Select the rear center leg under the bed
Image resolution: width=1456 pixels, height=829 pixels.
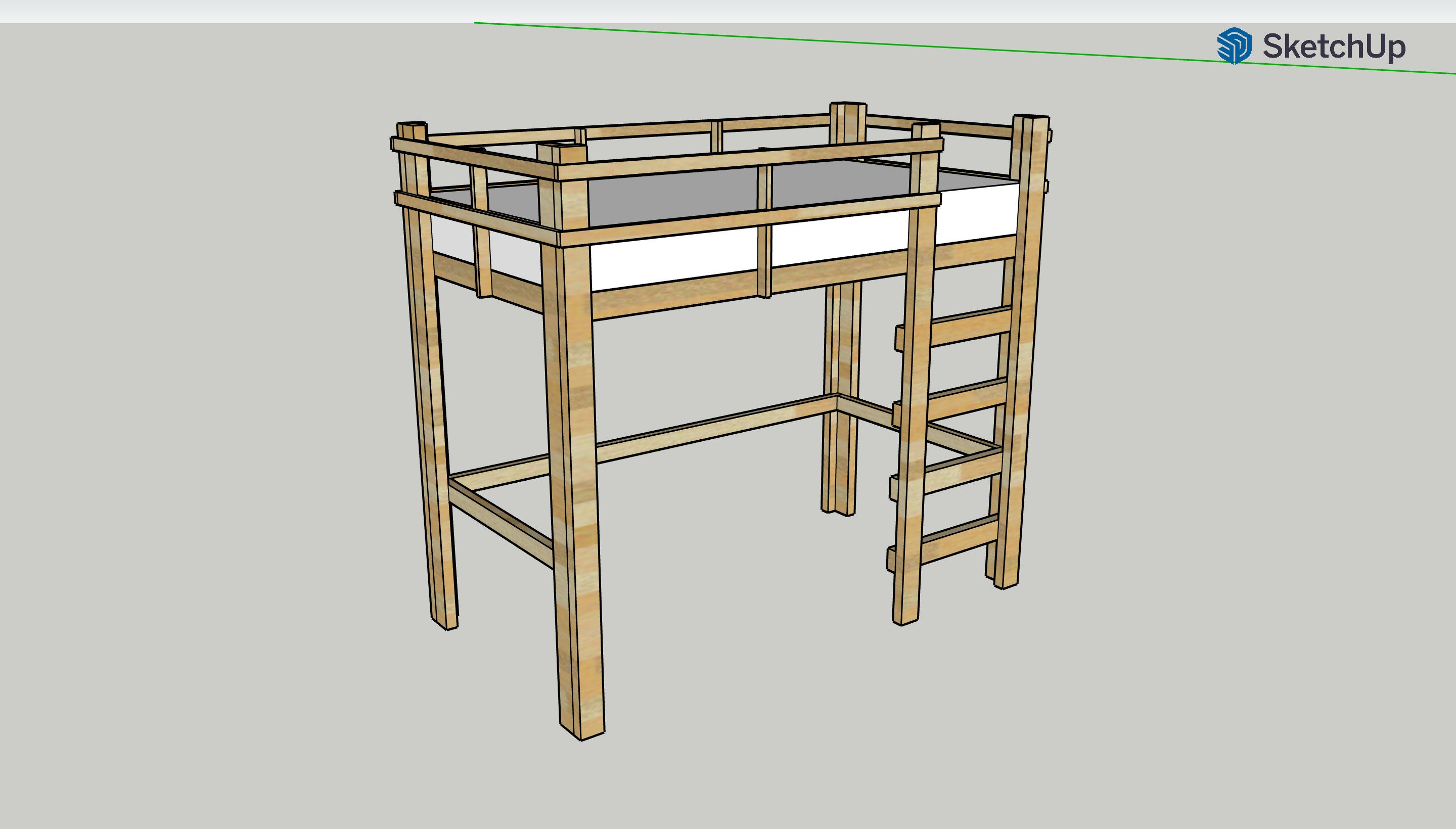[840, 398]
